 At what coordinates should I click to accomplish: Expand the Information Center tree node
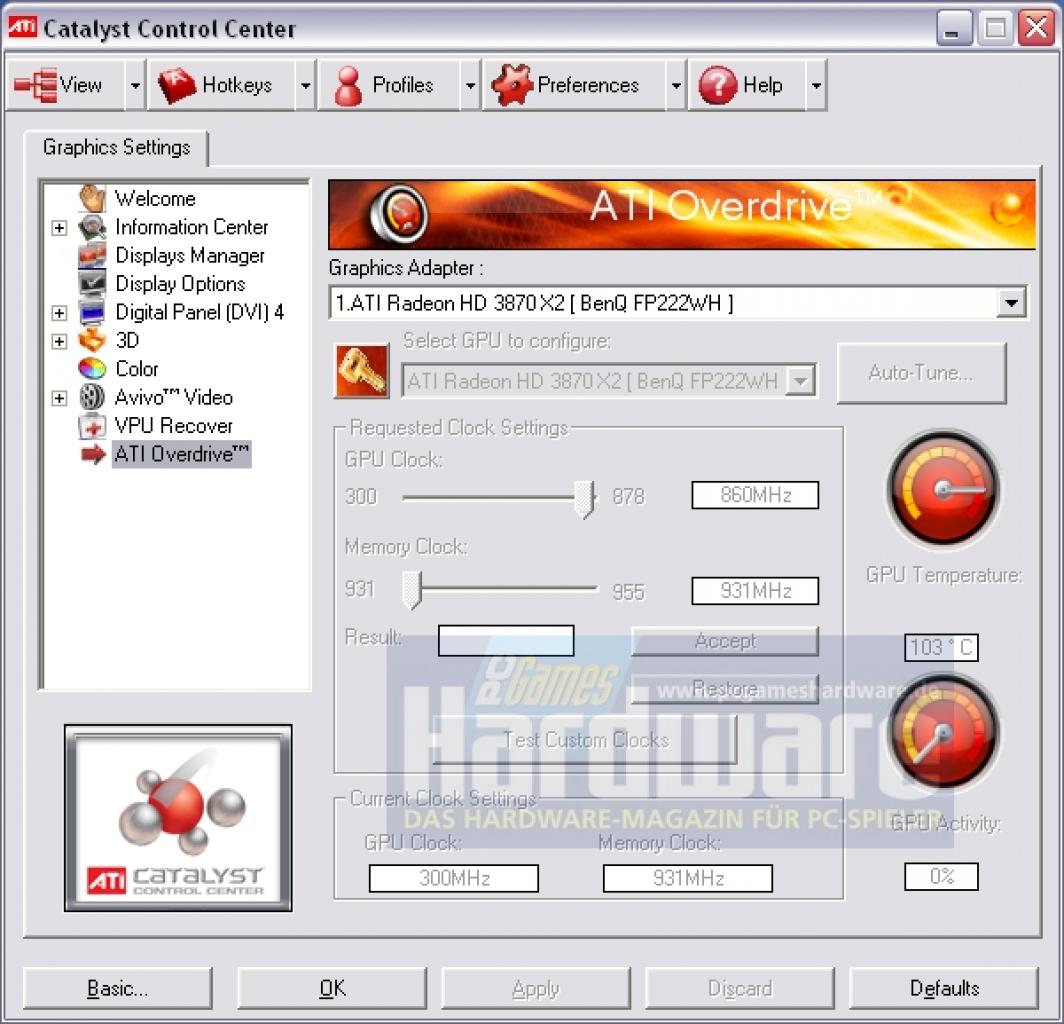pyautogui.click(x=59, y=227)
